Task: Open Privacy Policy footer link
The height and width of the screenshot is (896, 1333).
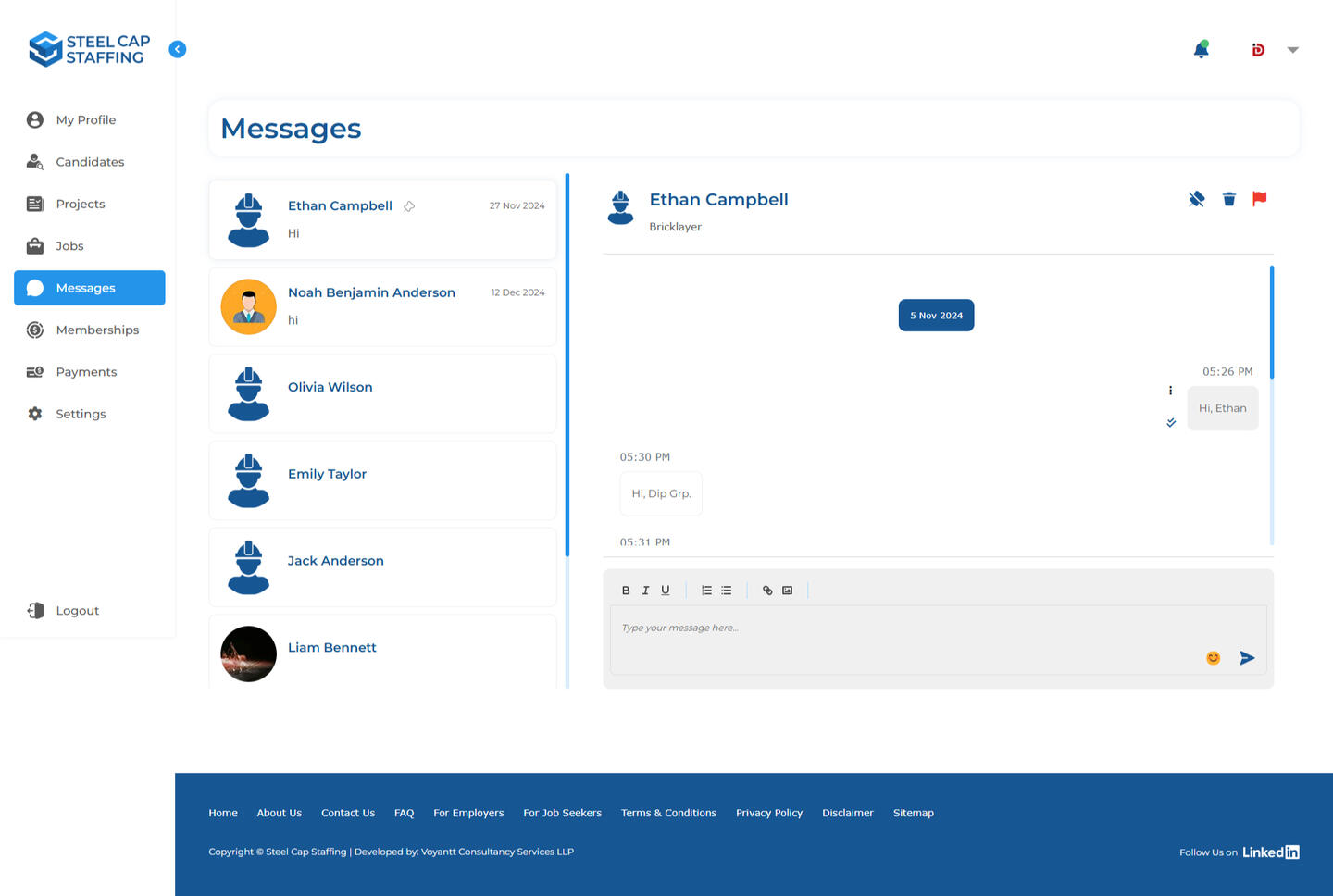Action: [x=769, y=813]
